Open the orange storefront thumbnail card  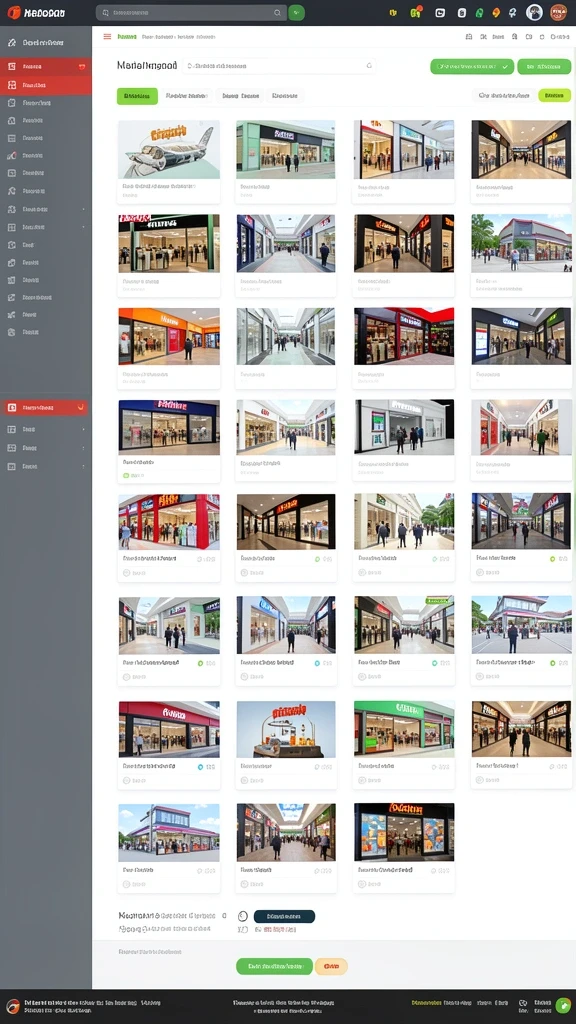click(x=169, y=349)
